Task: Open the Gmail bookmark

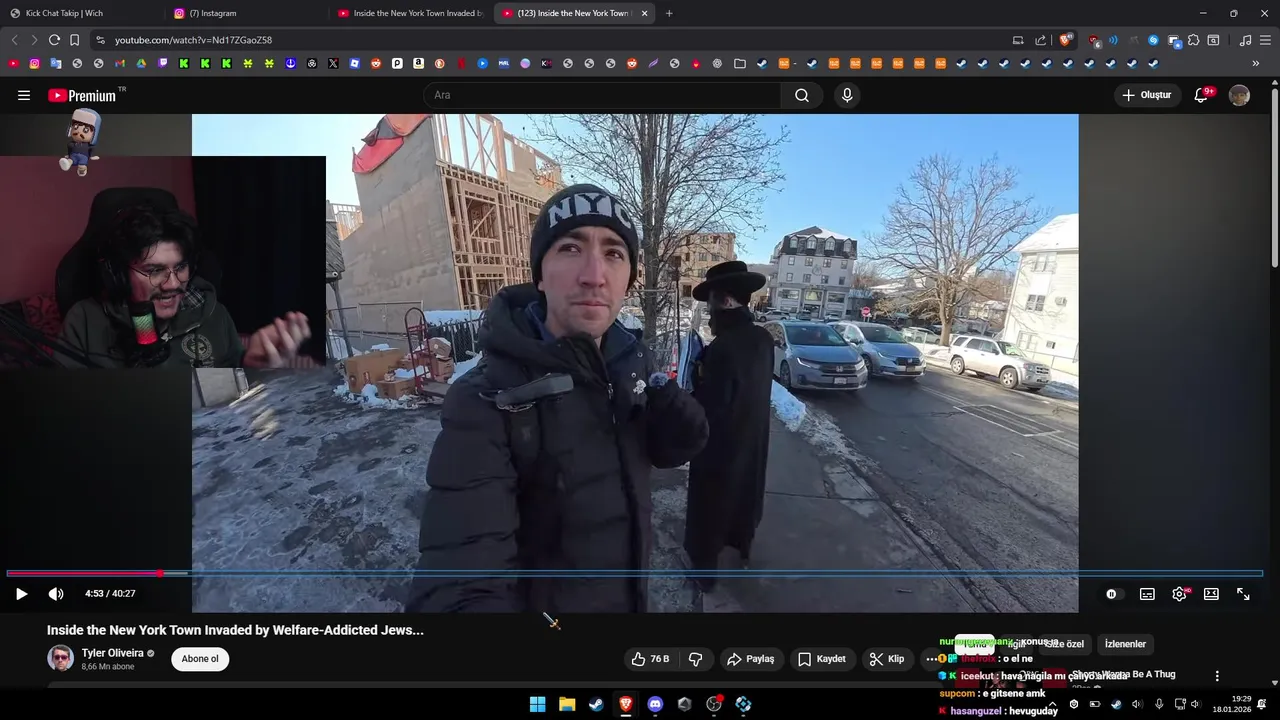Action: [x=120, y=63]
